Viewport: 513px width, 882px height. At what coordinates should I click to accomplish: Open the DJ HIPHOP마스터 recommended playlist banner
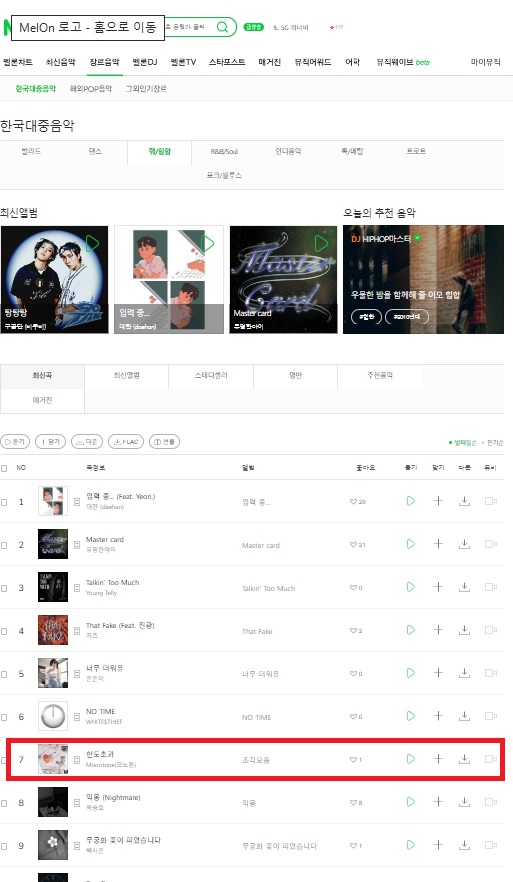[x=424, y=280]
